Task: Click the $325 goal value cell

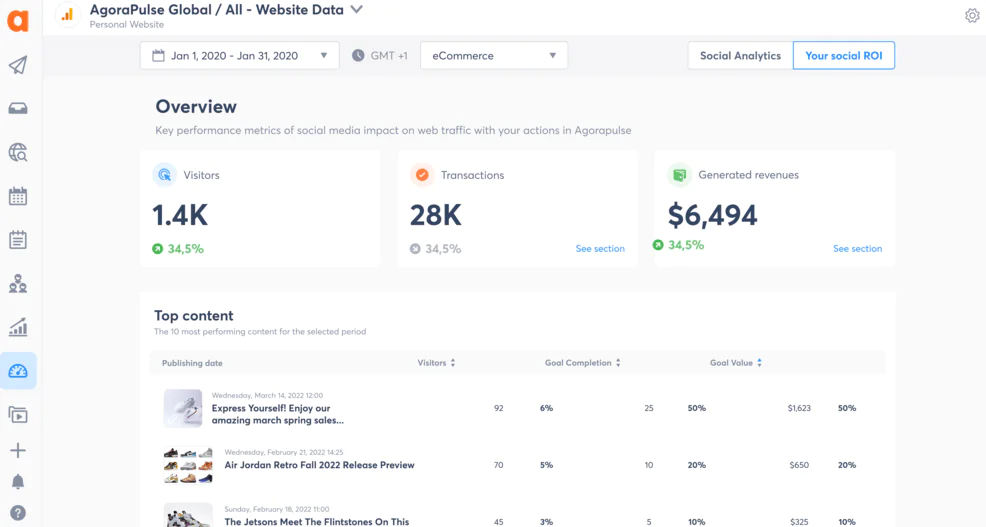Action: 799,522
